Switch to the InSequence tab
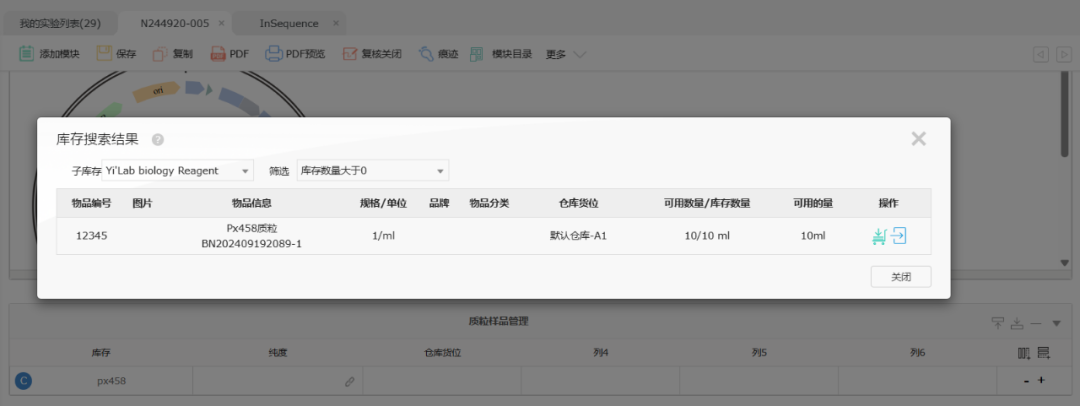Image resolution: width=1080 pixels, height=406 pixels. pos(289,23)
